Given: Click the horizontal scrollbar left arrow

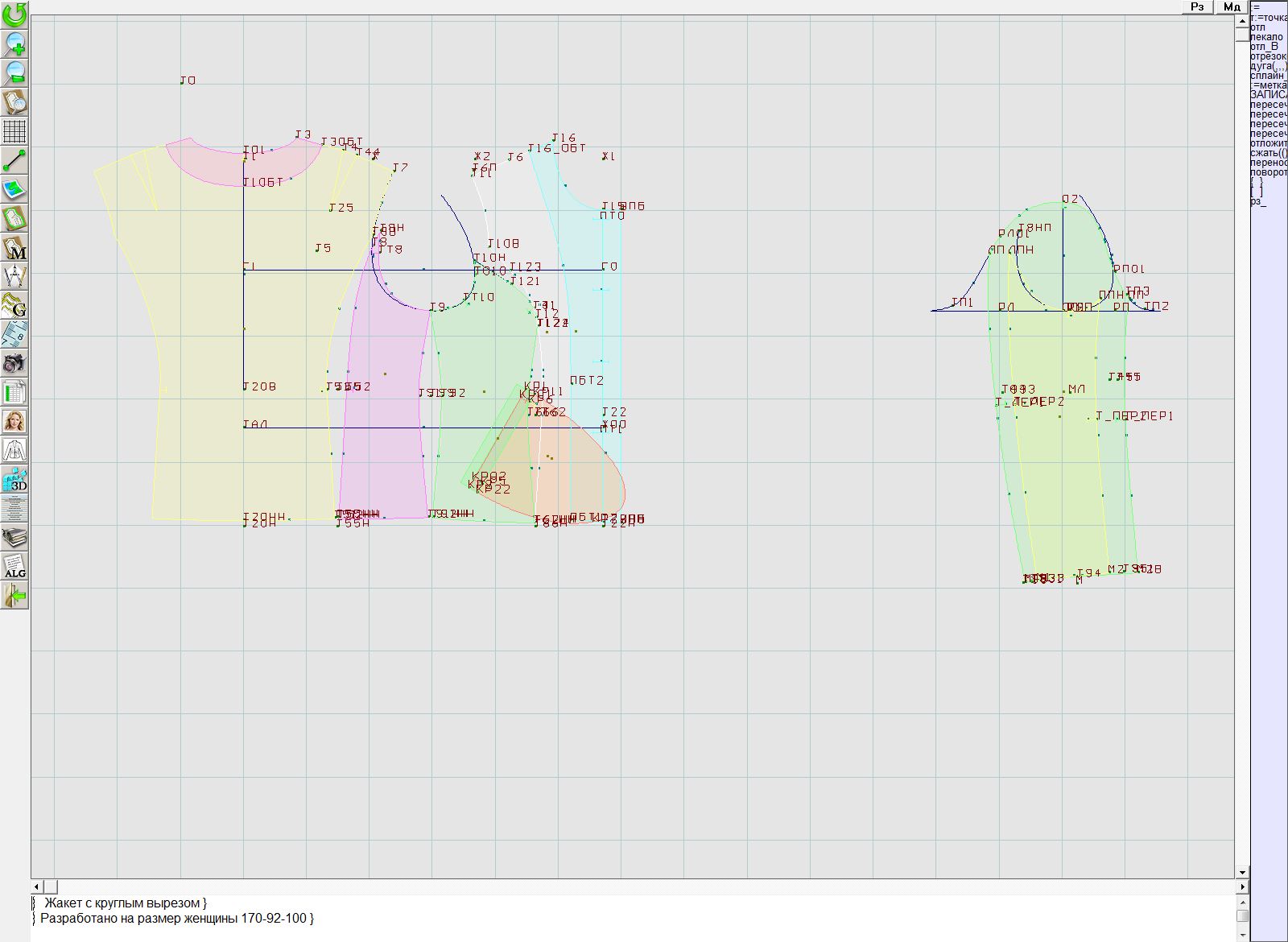Looking at the screenshot, I should click(x=37, y=886).
